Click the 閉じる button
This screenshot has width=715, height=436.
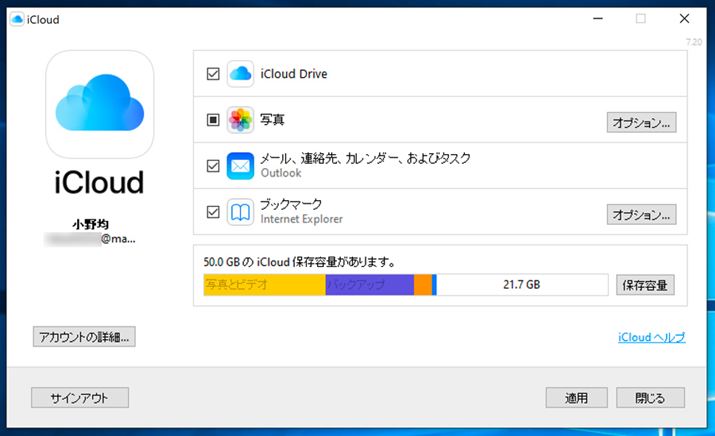coord(650,398)
